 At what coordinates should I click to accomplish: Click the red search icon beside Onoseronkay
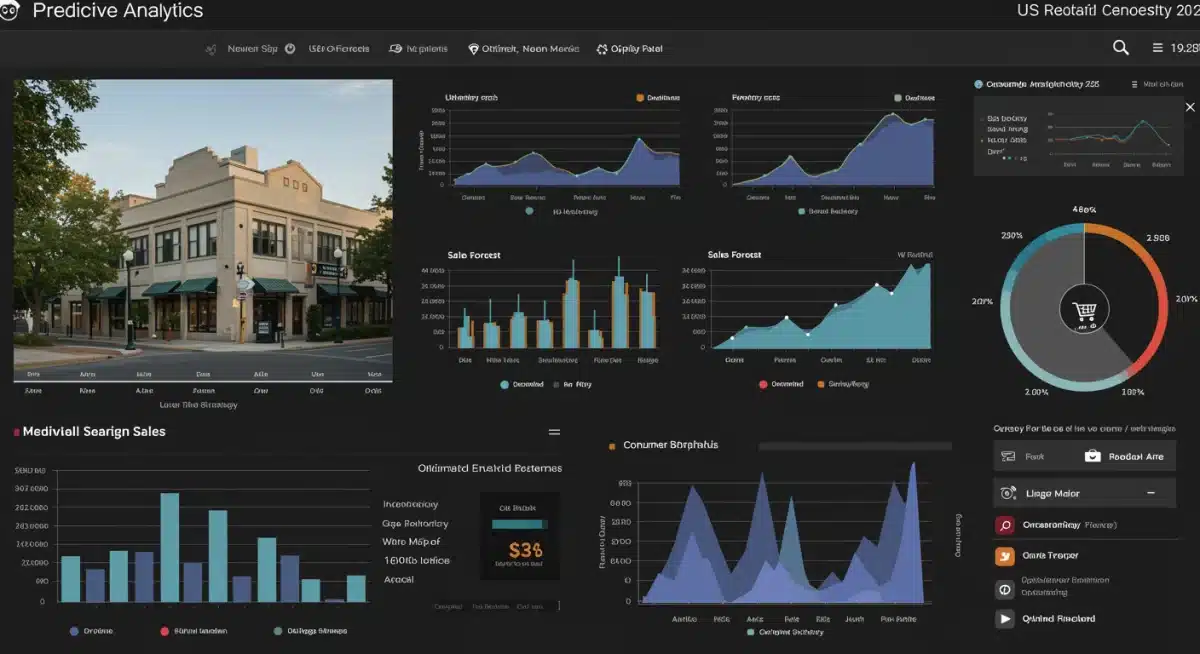[x=1004, y=524]
